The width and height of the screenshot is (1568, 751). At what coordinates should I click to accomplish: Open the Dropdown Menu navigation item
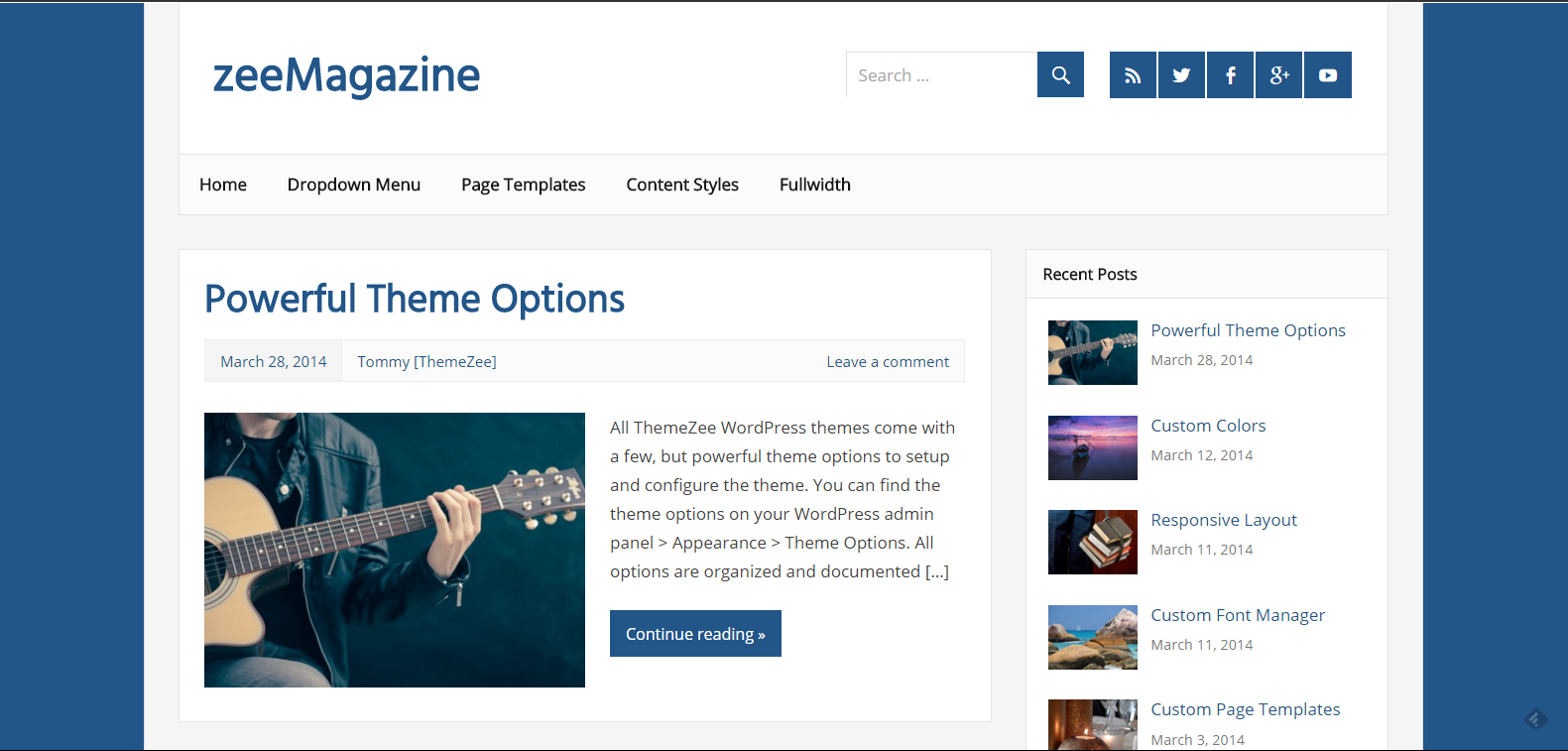(354, 185)
